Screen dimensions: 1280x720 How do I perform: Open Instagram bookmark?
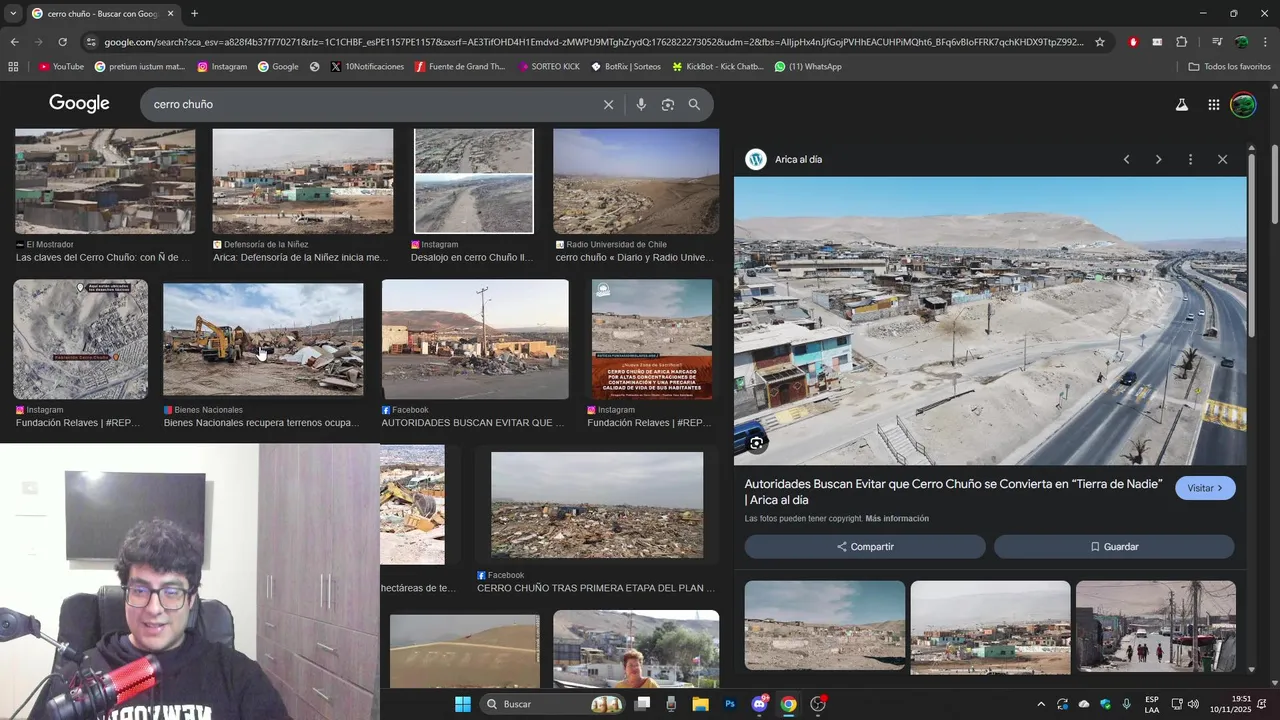tap(222, 67)
